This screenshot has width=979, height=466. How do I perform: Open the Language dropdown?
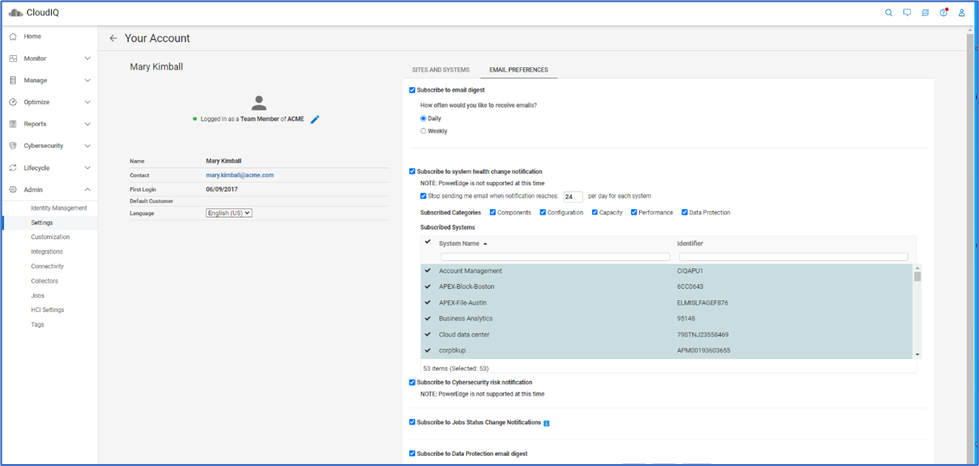click(x=228, y=212)
